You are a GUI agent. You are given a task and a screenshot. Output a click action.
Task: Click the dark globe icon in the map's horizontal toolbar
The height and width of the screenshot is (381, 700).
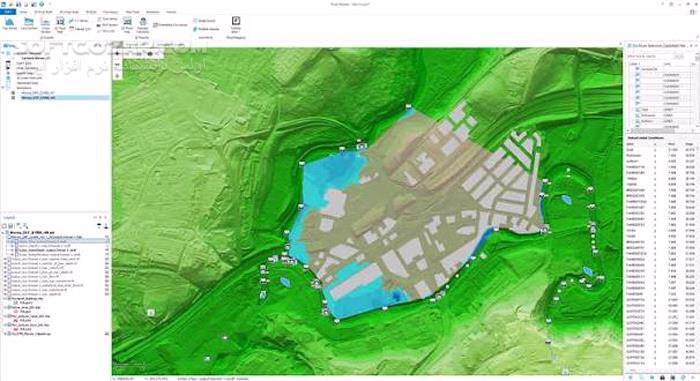[150, 54]
